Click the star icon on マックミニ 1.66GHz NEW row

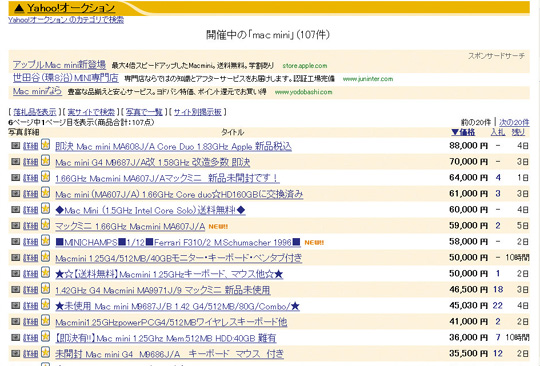point(45,224)
